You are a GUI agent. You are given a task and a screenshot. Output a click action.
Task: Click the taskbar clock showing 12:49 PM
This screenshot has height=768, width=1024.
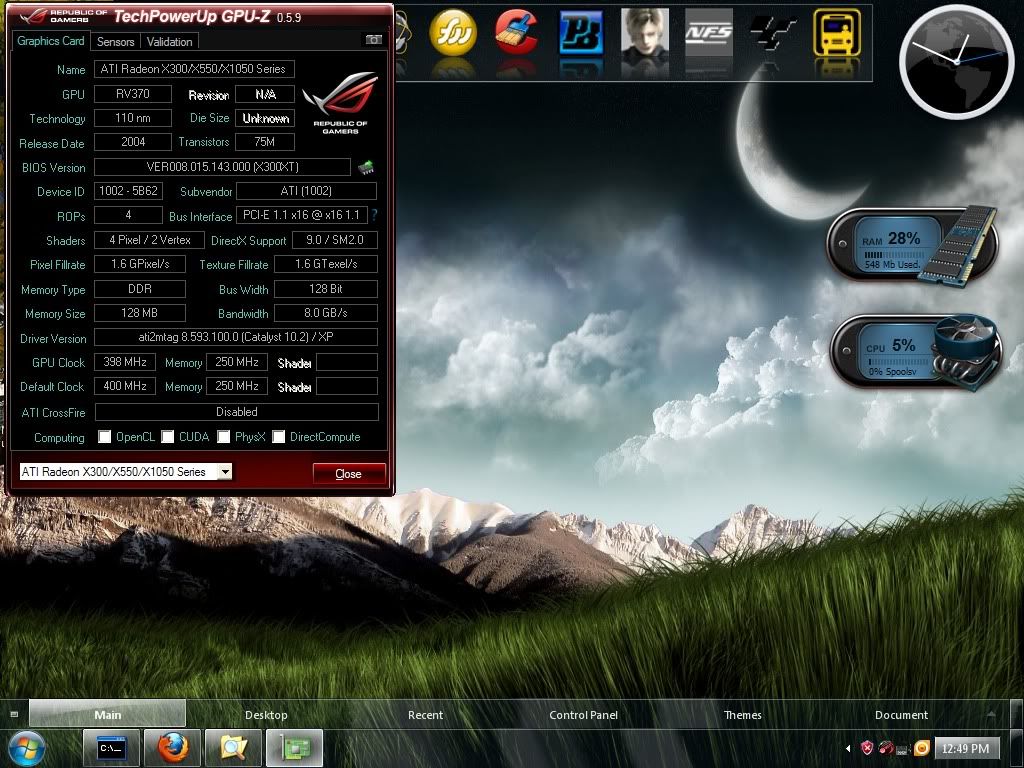965,748
